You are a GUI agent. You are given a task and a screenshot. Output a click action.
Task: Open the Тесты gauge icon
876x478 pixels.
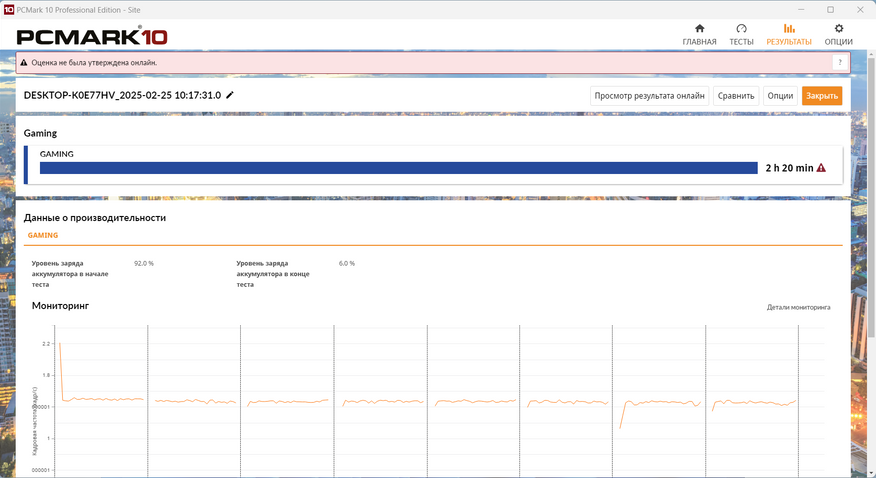pyautogui.click(x=741, y=29)
